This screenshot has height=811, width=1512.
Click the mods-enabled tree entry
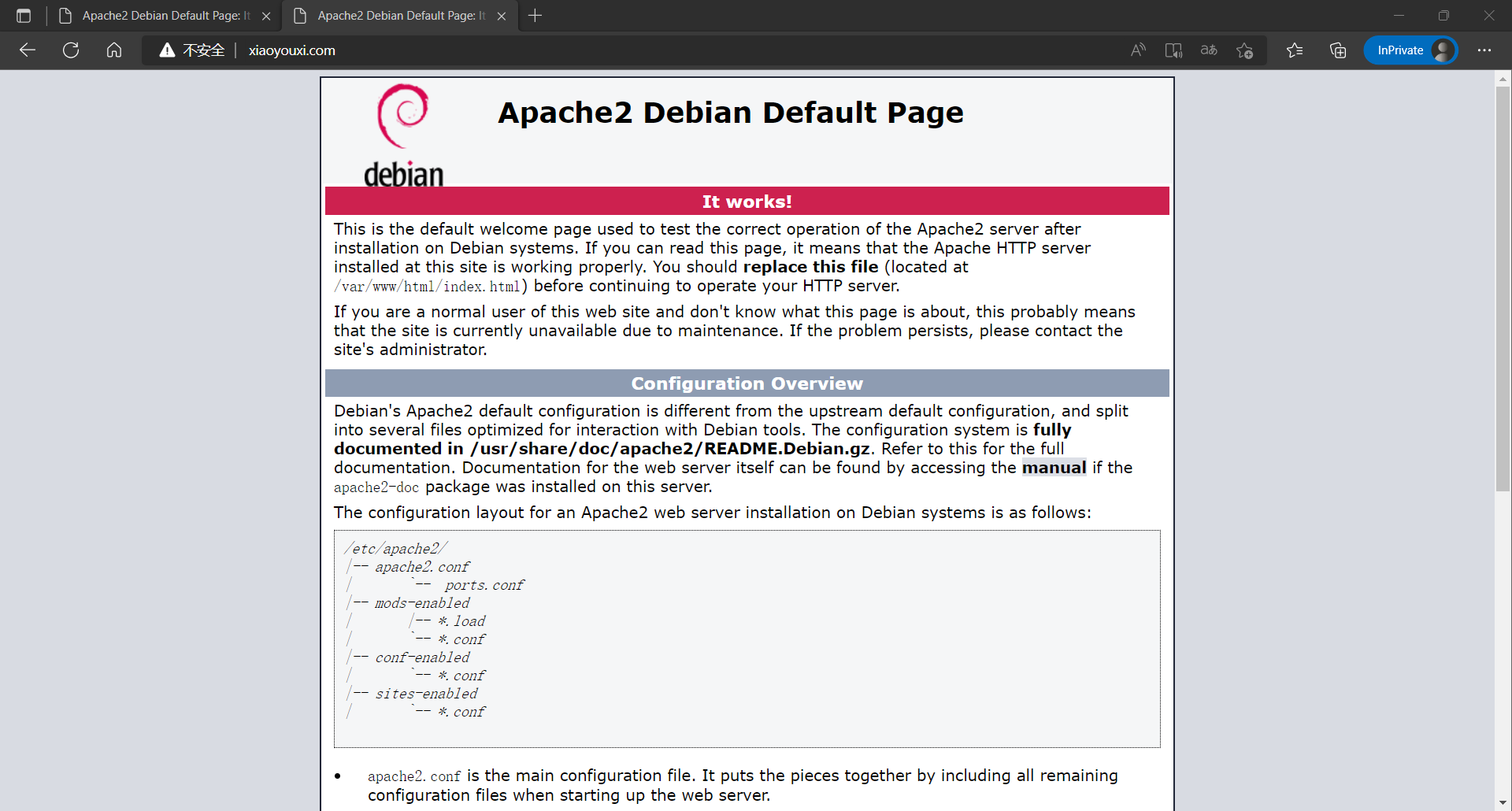pos(422,603)
